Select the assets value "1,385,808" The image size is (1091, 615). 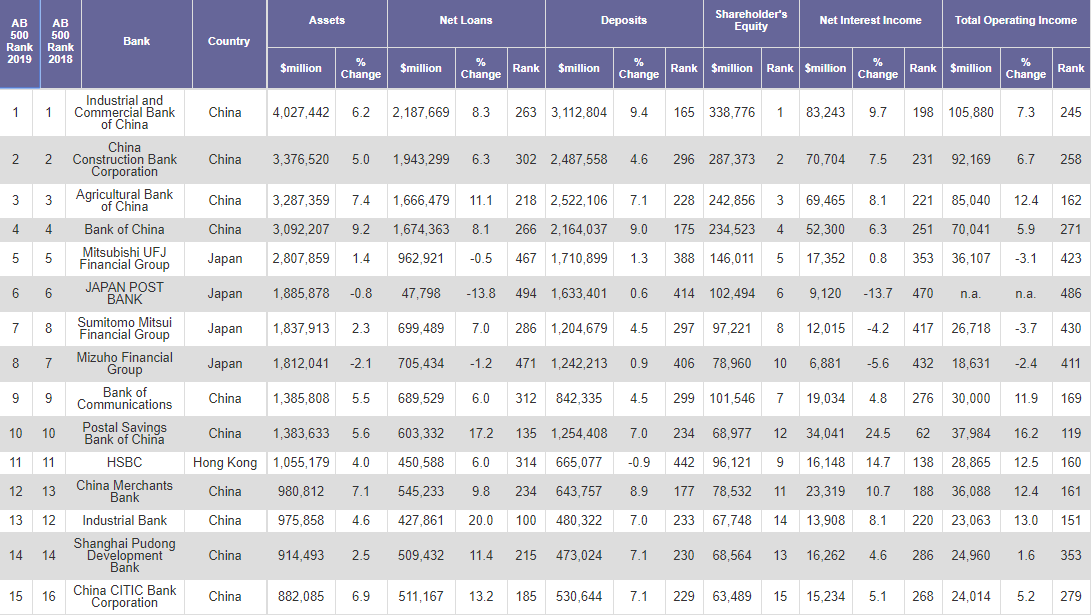[x=301, y=399]
